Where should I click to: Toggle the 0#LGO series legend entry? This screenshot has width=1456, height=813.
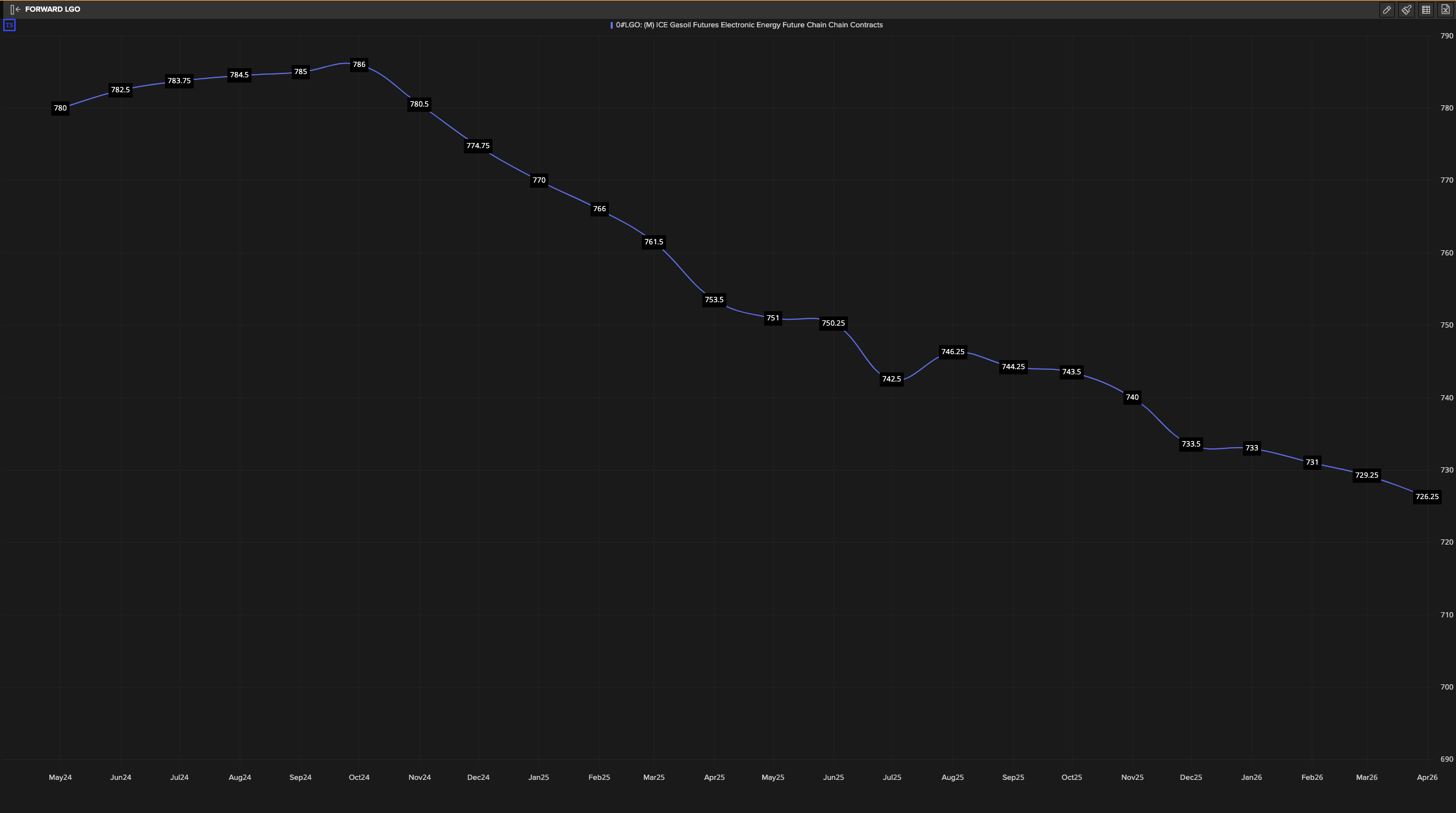pyautogui.click(x=748, y=25)
